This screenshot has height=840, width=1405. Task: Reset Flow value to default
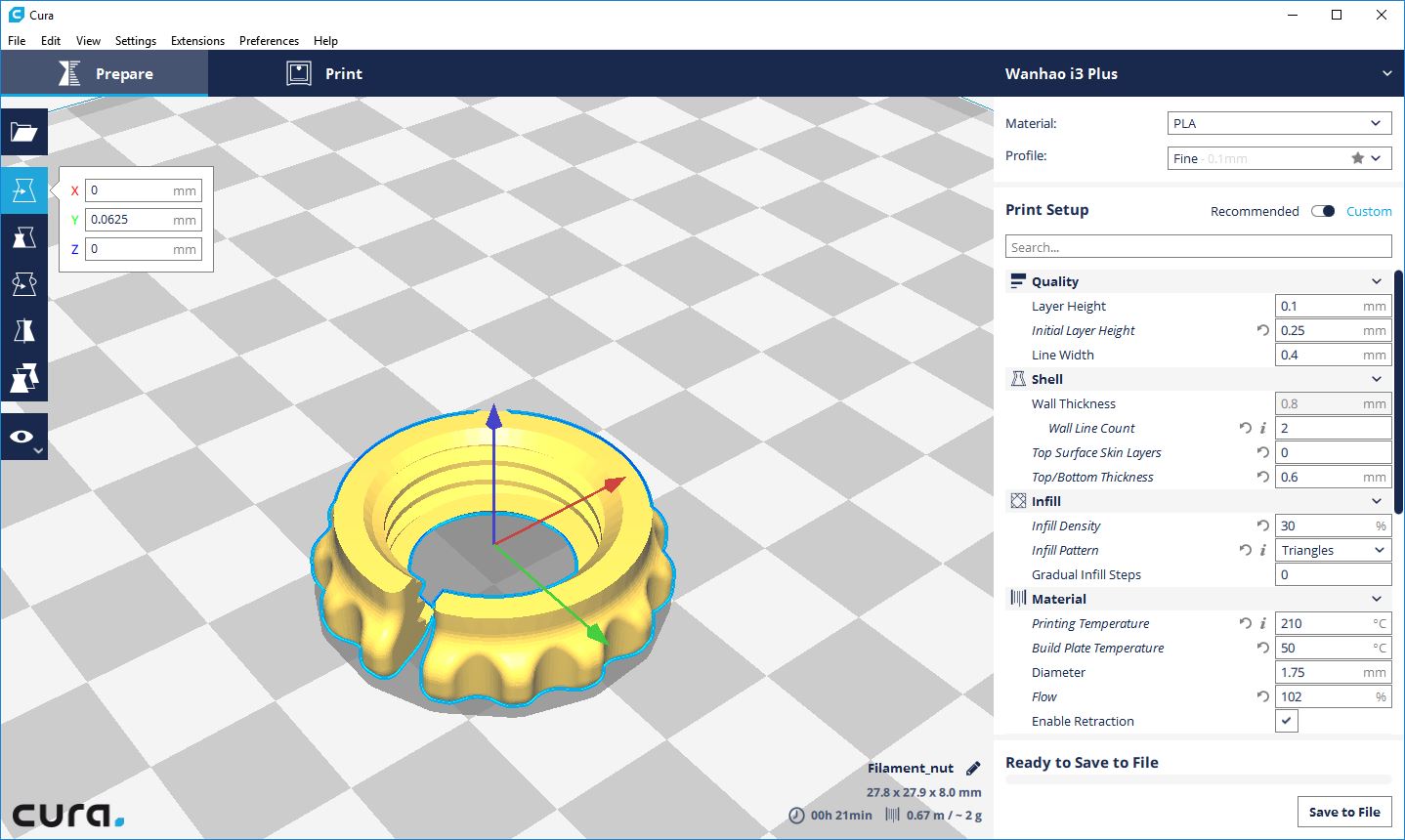[x=1263, y=696]
